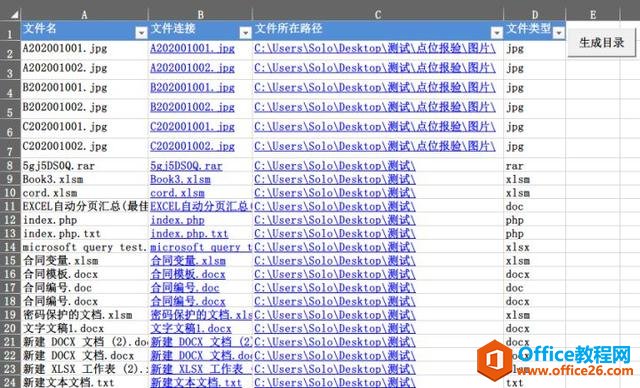Open the 新建文本文档.txt file link
This screenshot has width=640, height=388.
[x=196, y=383]
